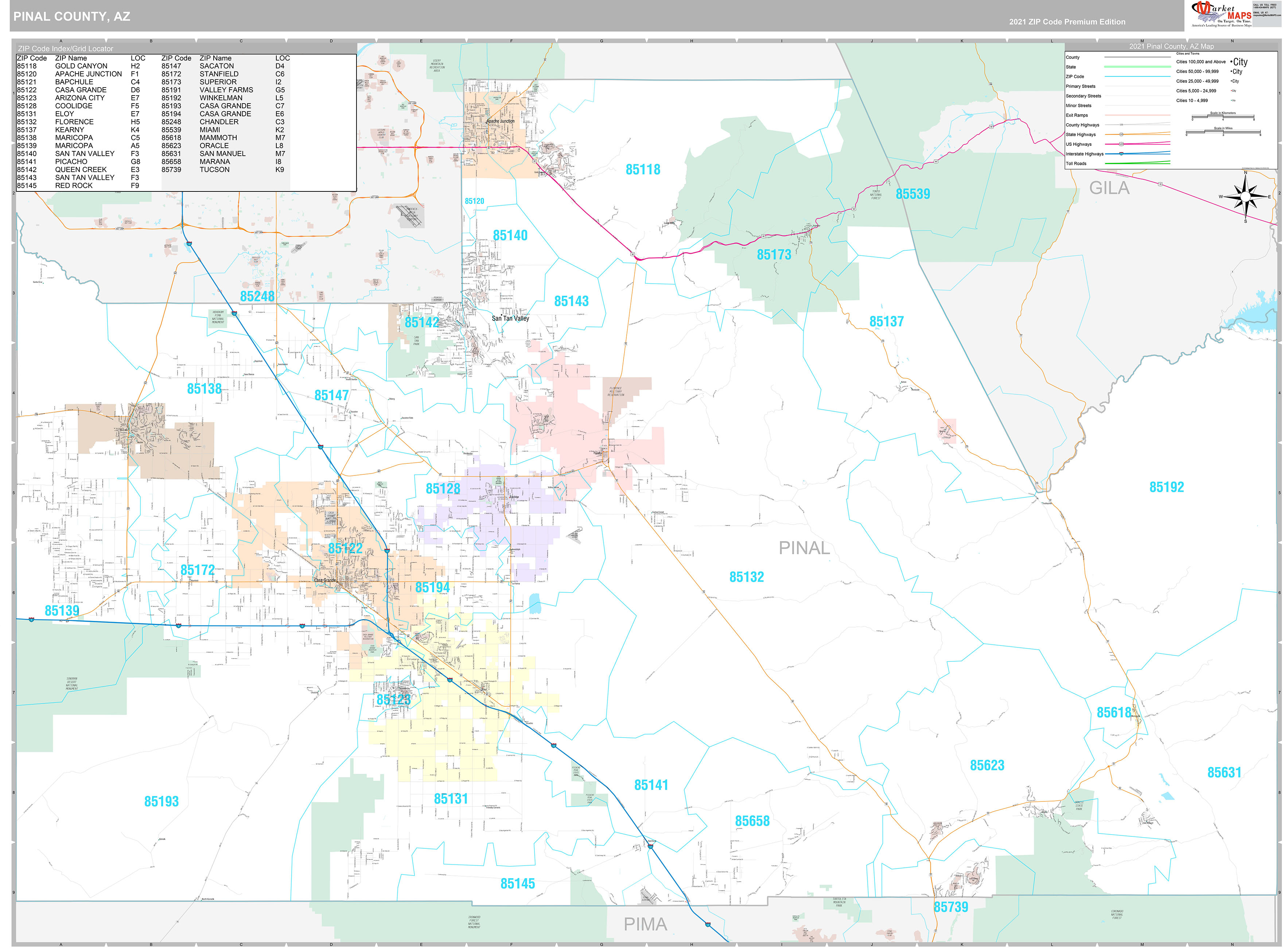Click the San Tan Valley city label

pos(510,318)
